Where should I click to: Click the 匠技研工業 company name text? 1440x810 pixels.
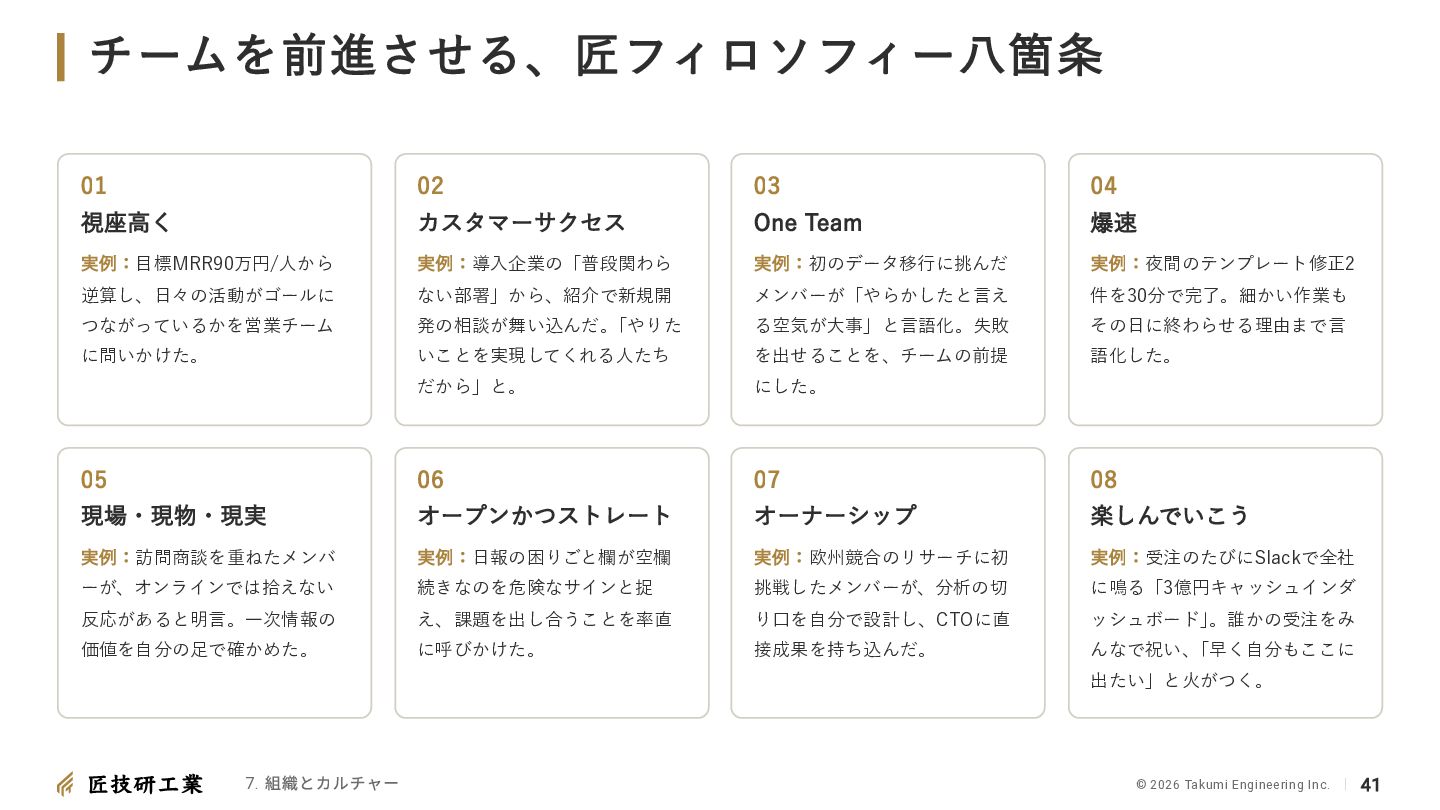point(145,784)
